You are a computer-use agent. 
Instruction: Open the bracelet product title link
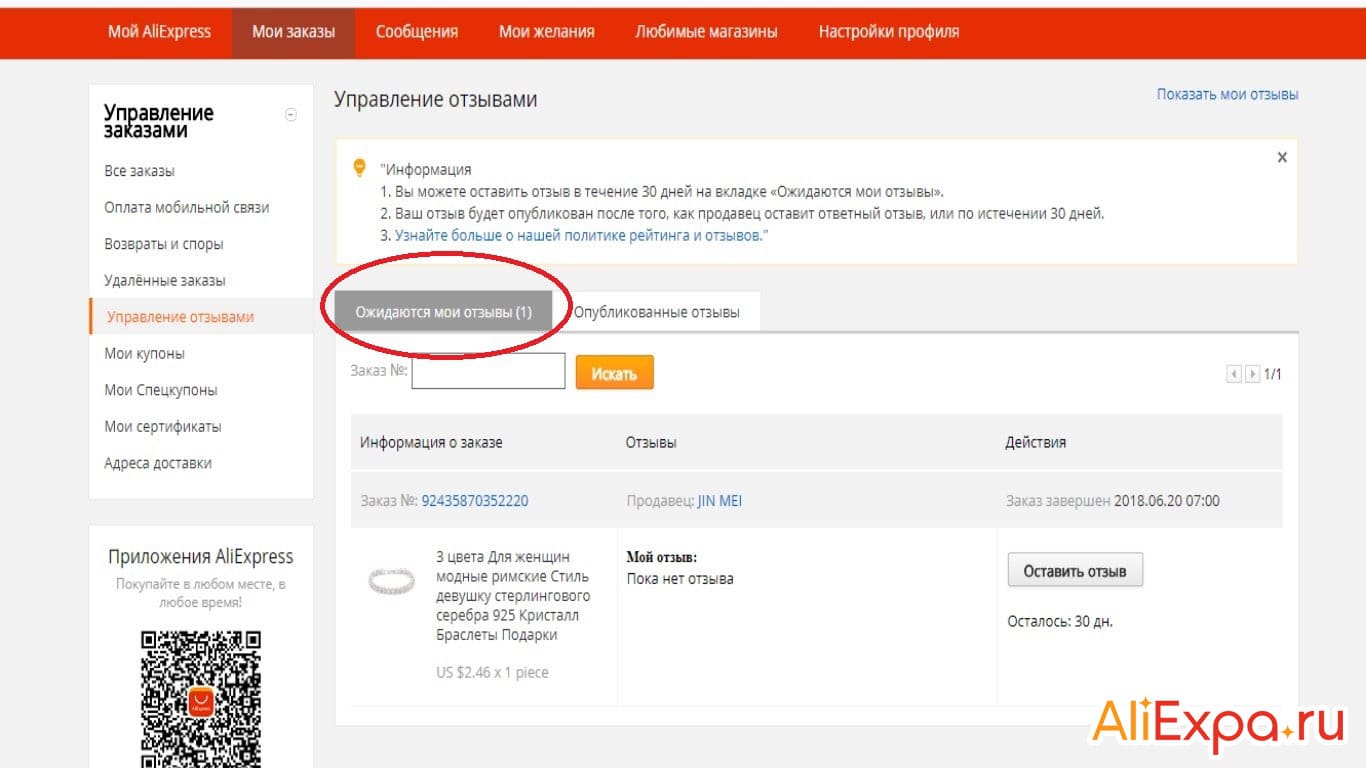tap(513, 596)
